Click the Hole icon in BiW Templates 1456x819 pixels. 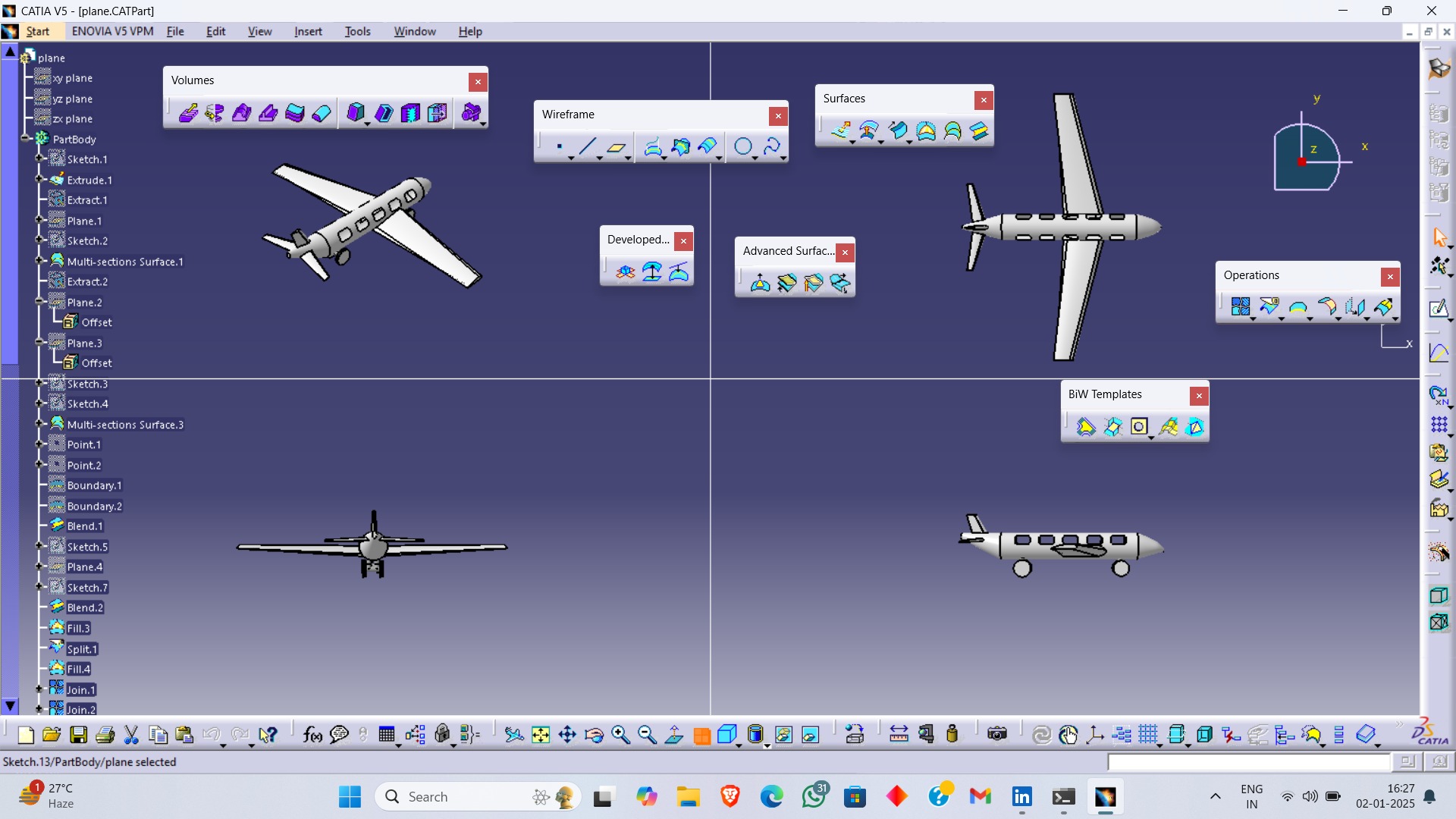tap(1139, 426)
